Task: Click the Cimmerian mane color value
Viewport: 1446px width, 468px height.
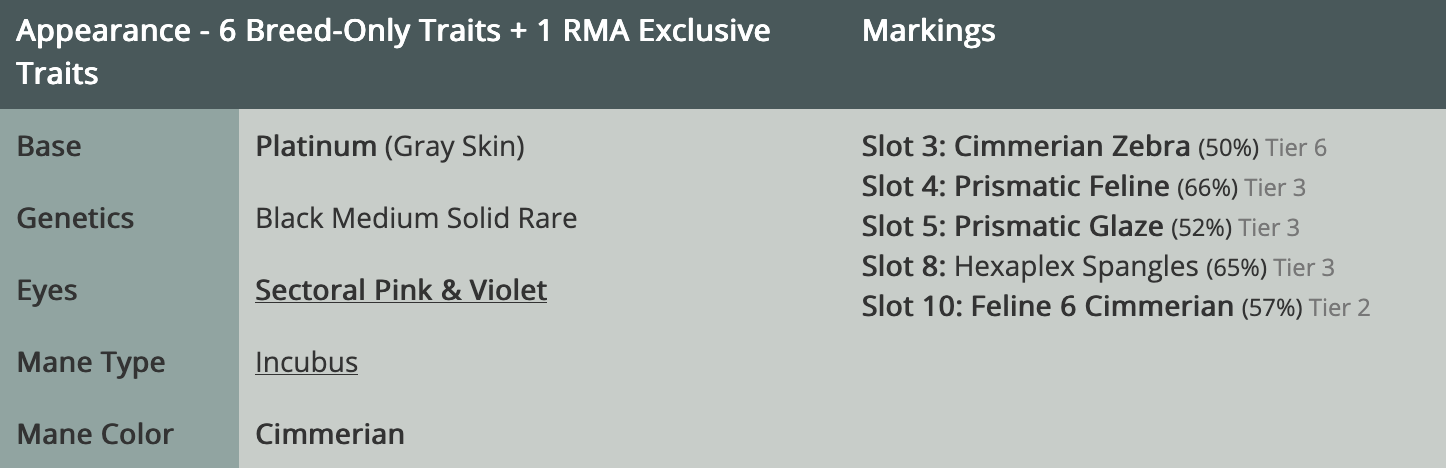Action: (x=330, y=434)
